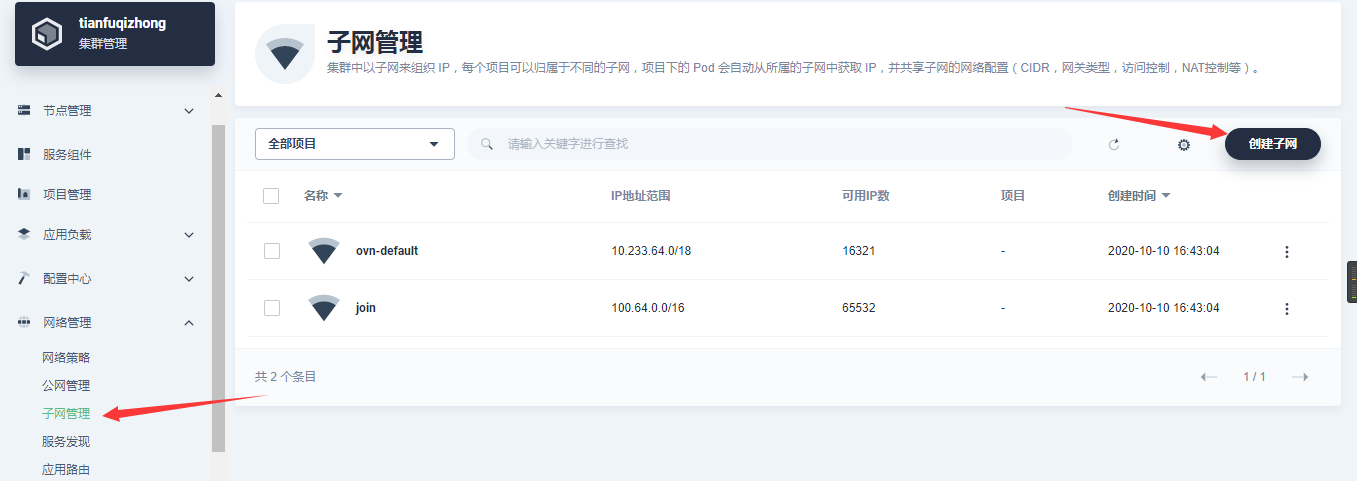1357x481 pixels.
Task: Click the ovn-default subnet icon
Action: tap(324, 251)
